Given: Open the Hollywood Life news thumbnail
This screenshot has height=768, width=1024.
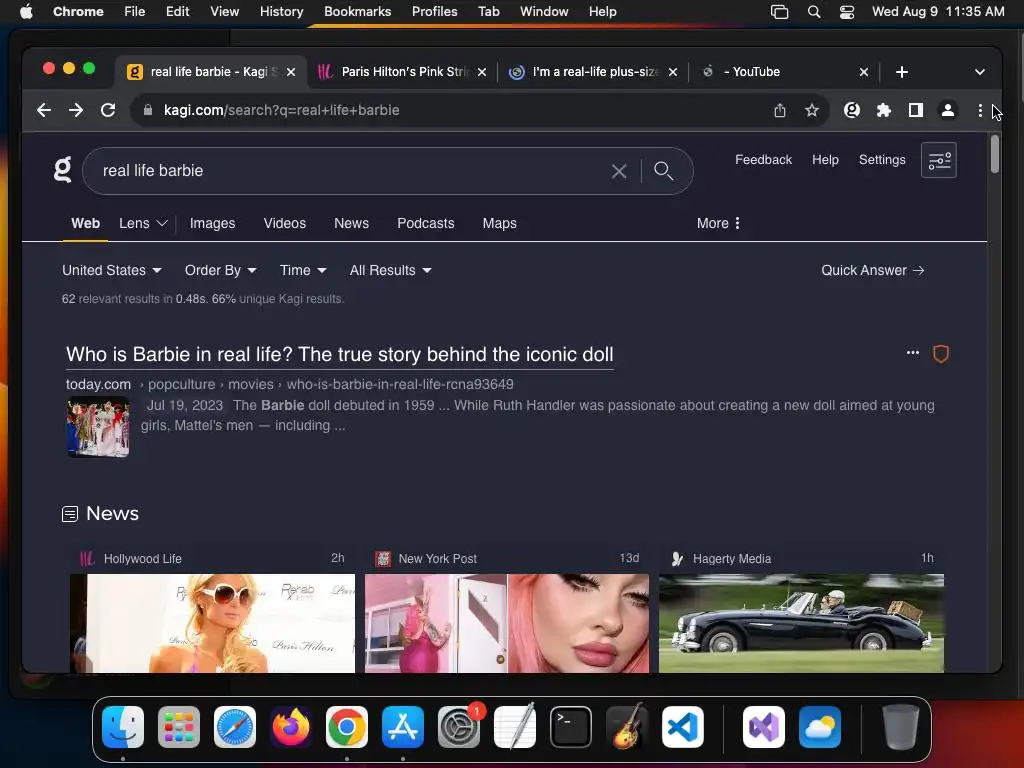Looking at the screenshot, I should (212, 623).
